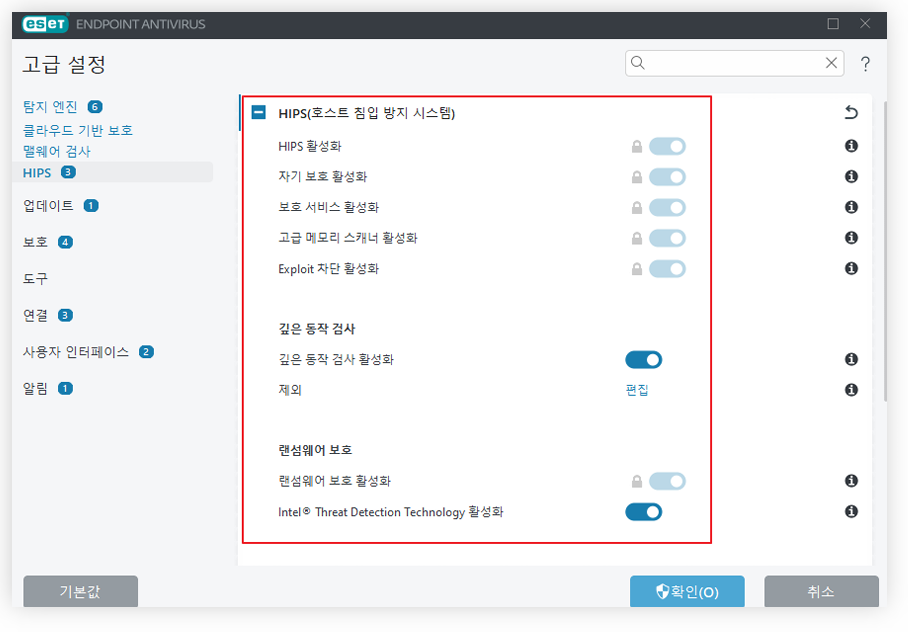Select the HIPS sidebar item
The height and width of the screenshot is (632, 908).
tap(112, 172)
